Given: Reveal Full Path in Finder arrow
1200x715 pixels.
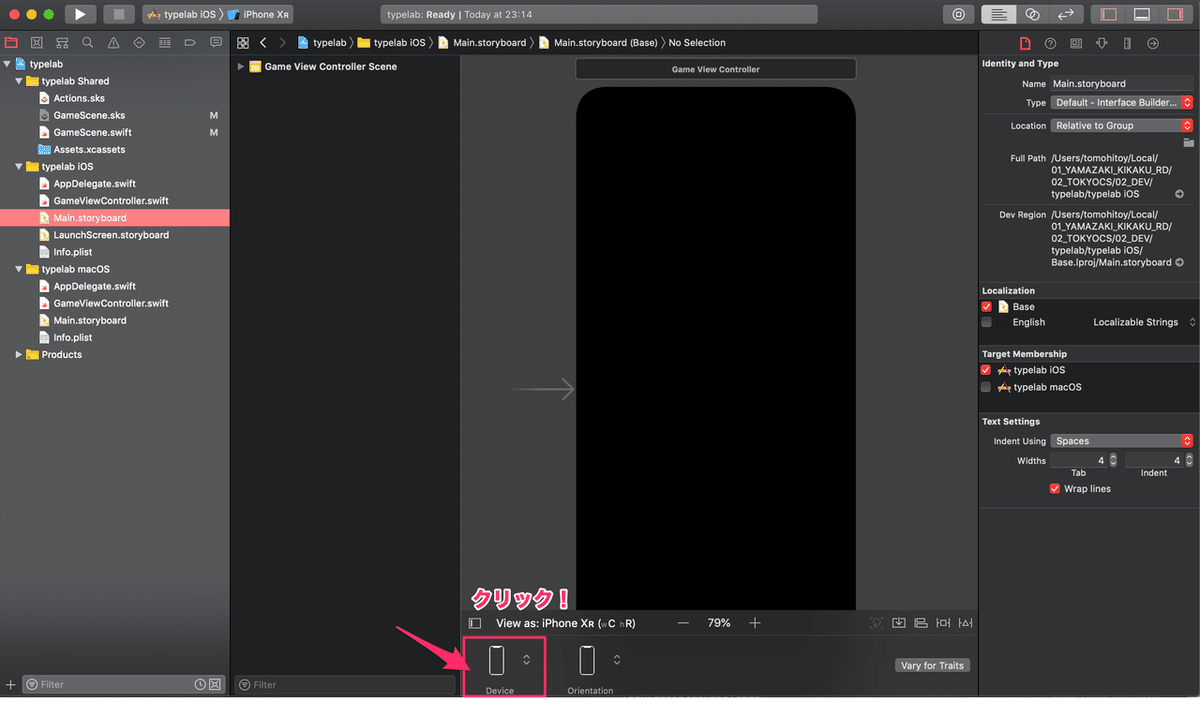Looking at the screenshot, I should coord(1179,194).
